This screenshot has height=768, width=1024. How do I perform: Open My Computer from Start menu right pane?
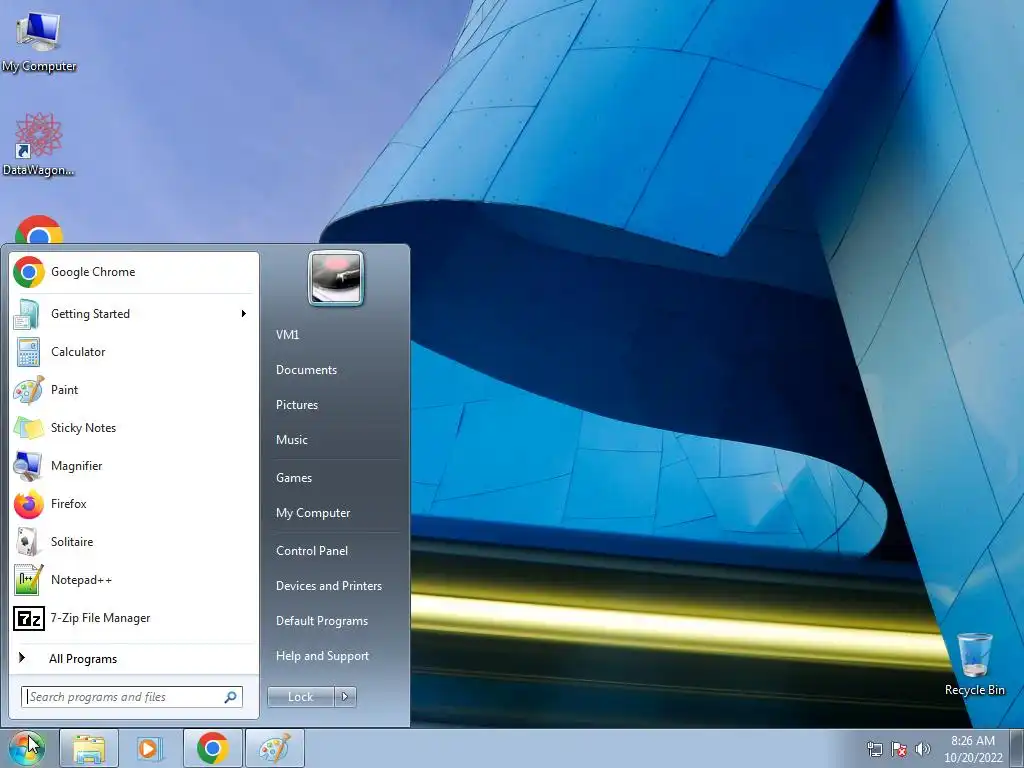(x=313, y=513)
